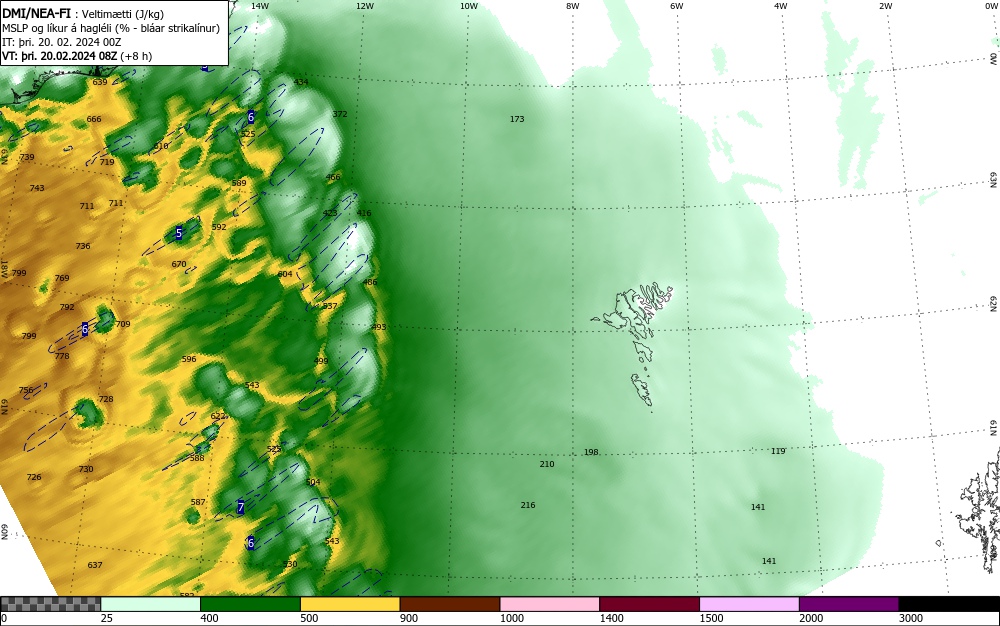Click the CAPE value 670

tap(179, 264)
